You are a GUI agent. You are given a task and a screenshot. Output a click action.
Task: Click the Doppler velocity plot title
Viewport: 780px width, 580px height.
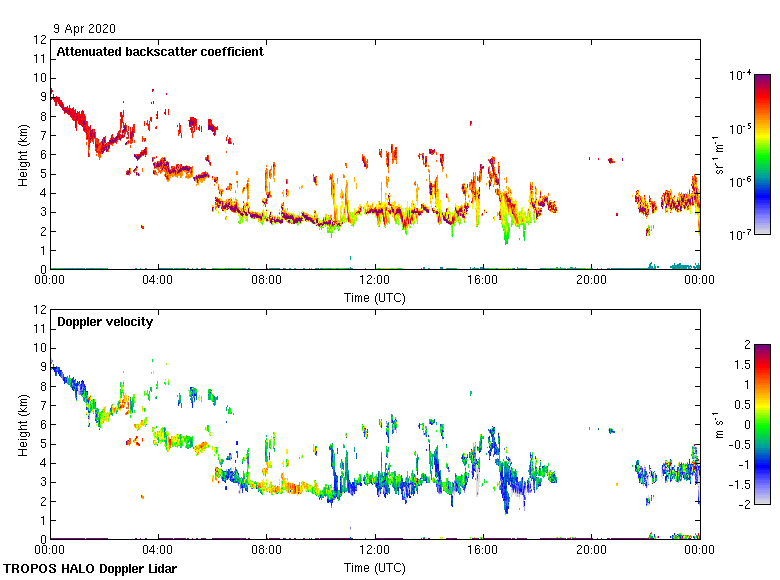(104, 322)
